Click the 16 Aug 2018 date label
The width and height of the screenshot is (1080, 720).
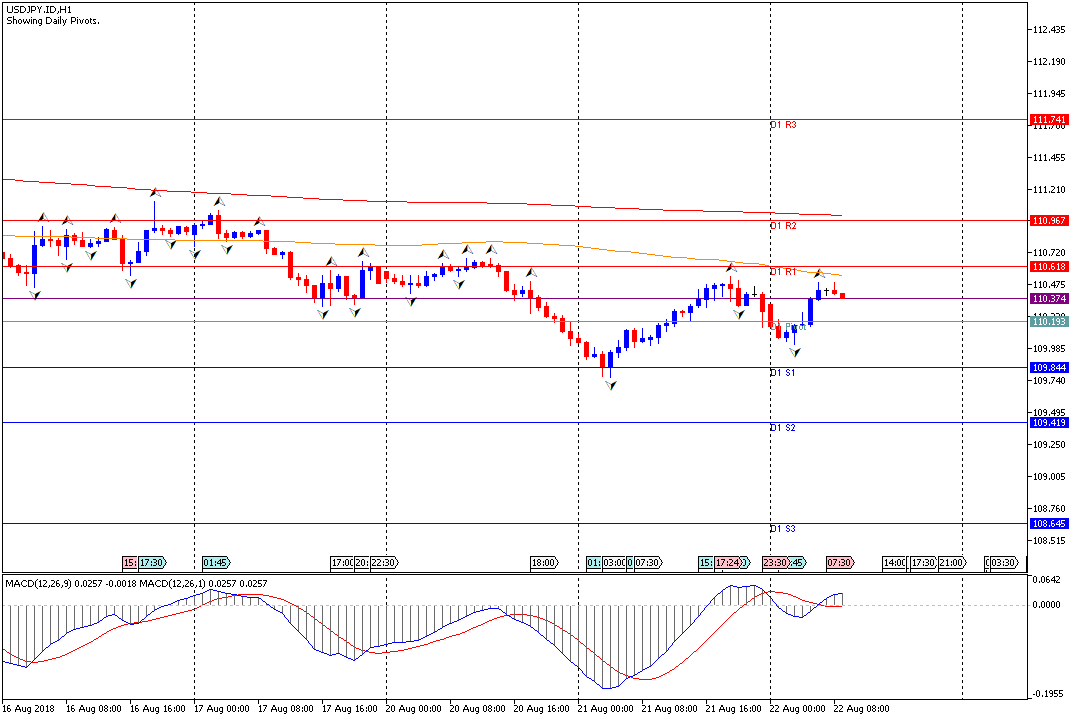click(x=28, y=709)
